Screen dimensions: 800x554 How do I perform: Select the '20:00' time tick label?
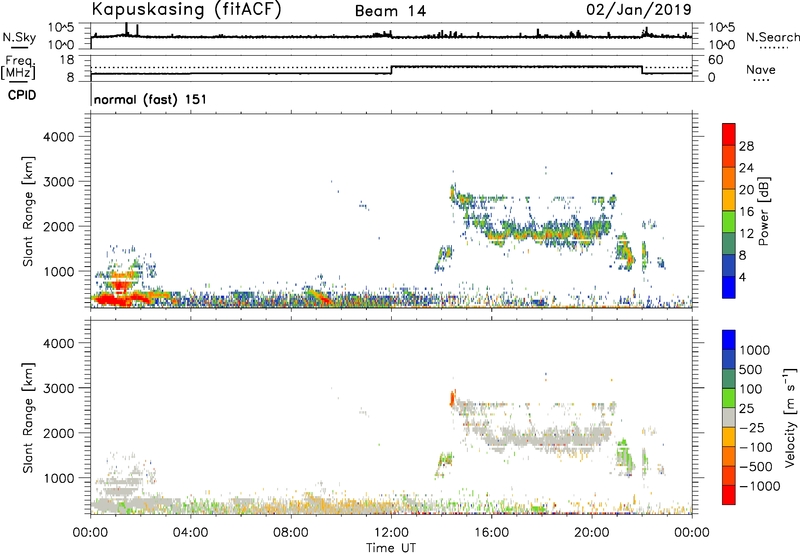point(592,533)
